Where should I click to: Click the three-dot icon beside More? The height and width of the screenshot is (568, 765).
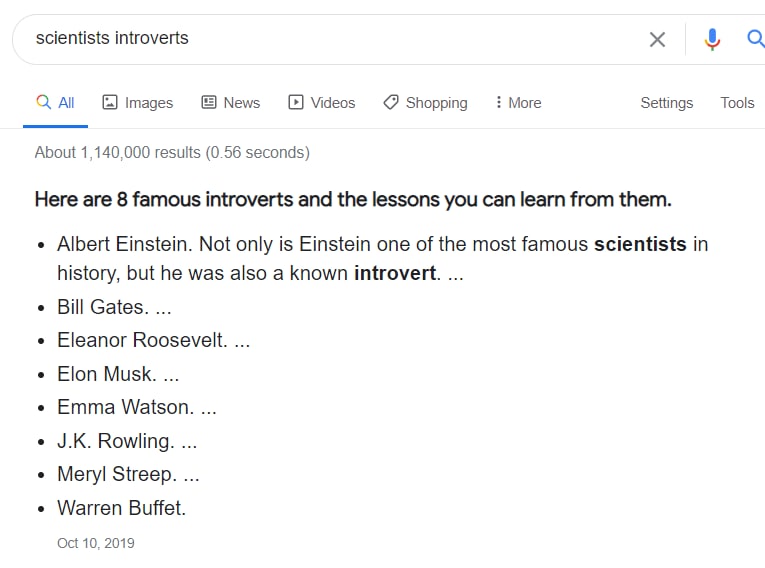[498, 102]
